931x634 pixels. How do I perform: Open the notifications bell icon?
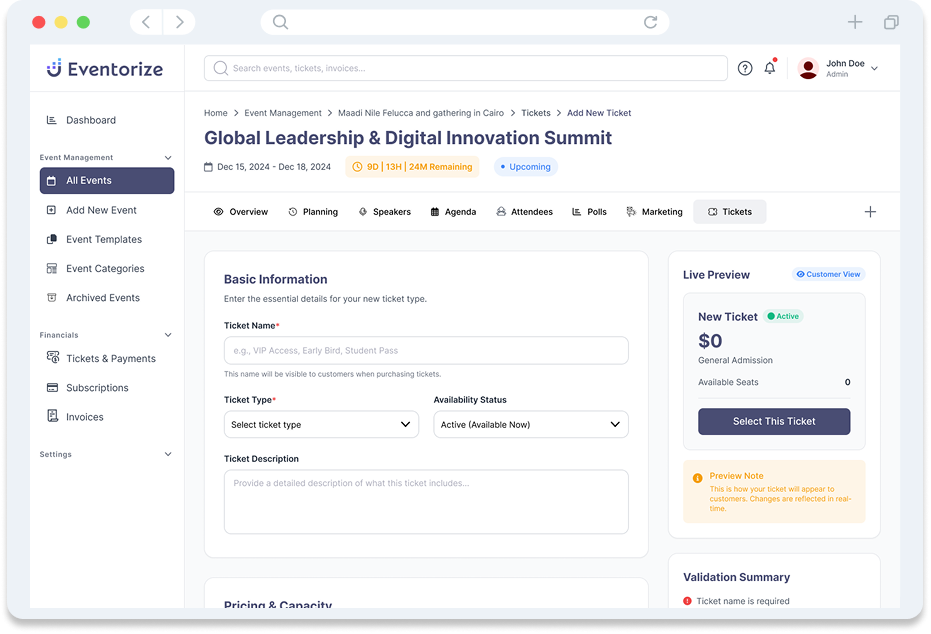(770, 68)
